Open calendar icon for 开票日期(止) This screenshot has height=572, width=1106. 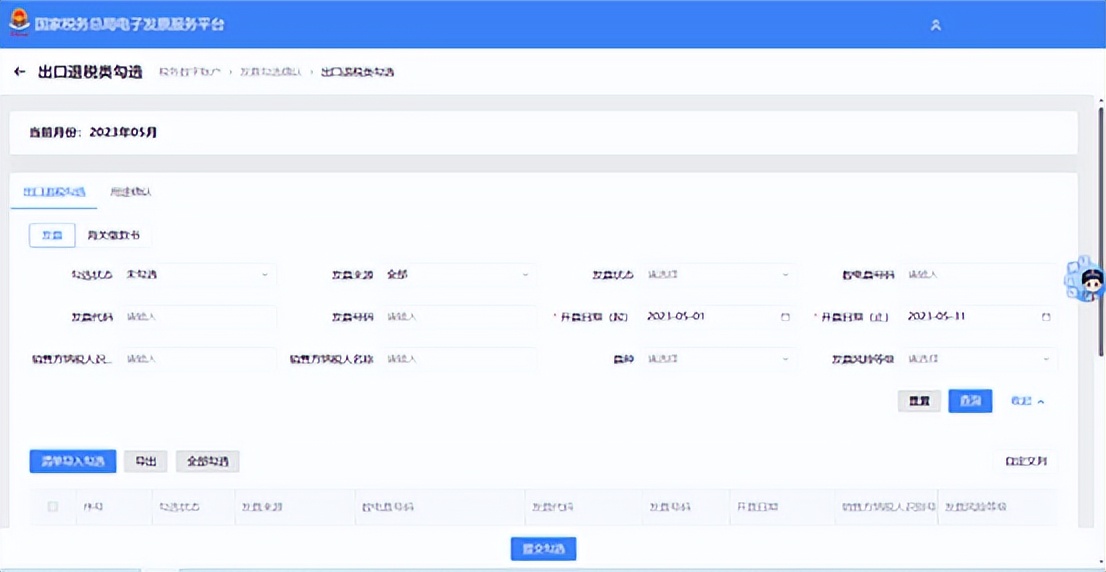[1046, 317]
